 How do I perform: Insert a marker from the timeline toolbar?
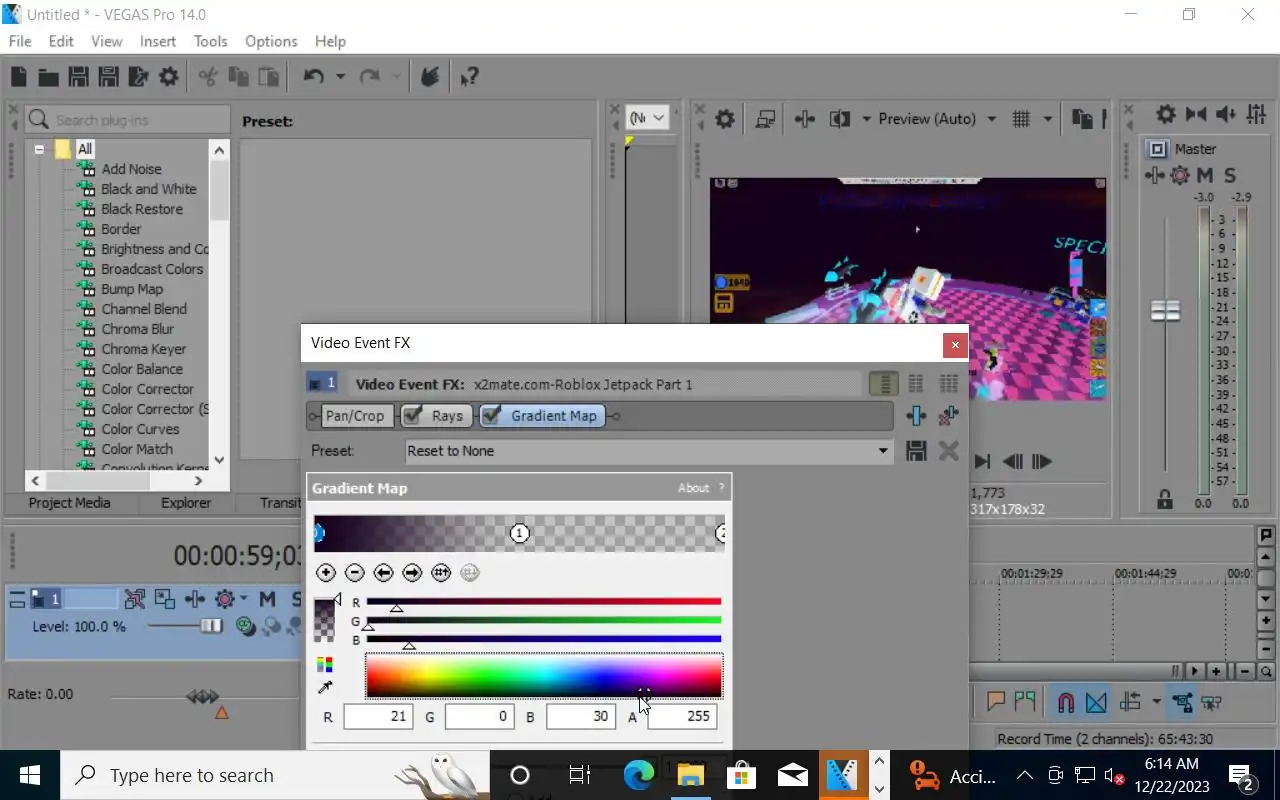(x=996, y=703)
